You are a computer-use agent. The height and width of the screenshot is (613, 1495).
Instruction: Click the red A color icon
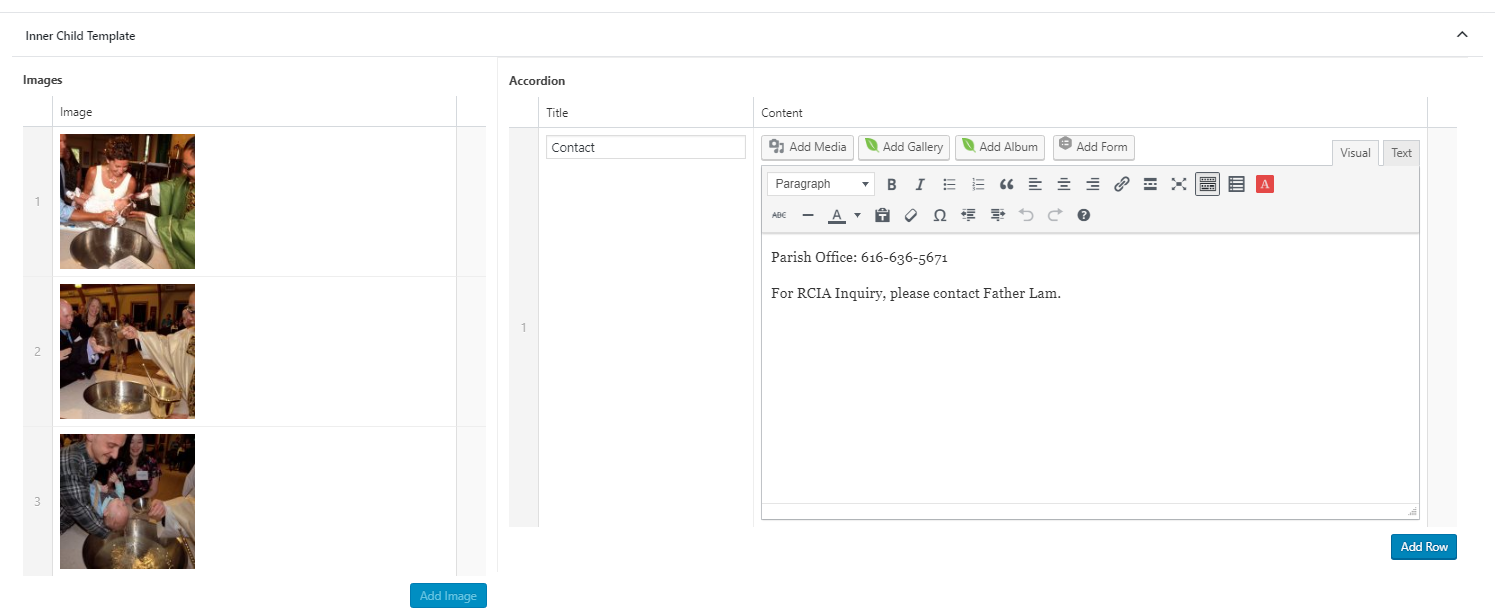click(x=1265, y=184)
